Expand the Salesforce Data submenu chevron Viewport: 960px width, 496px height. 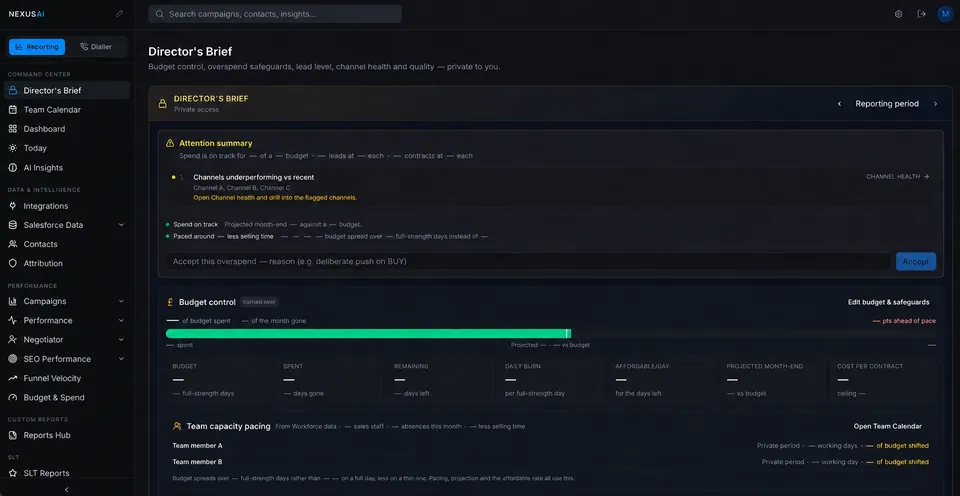[x=121, y=225]
